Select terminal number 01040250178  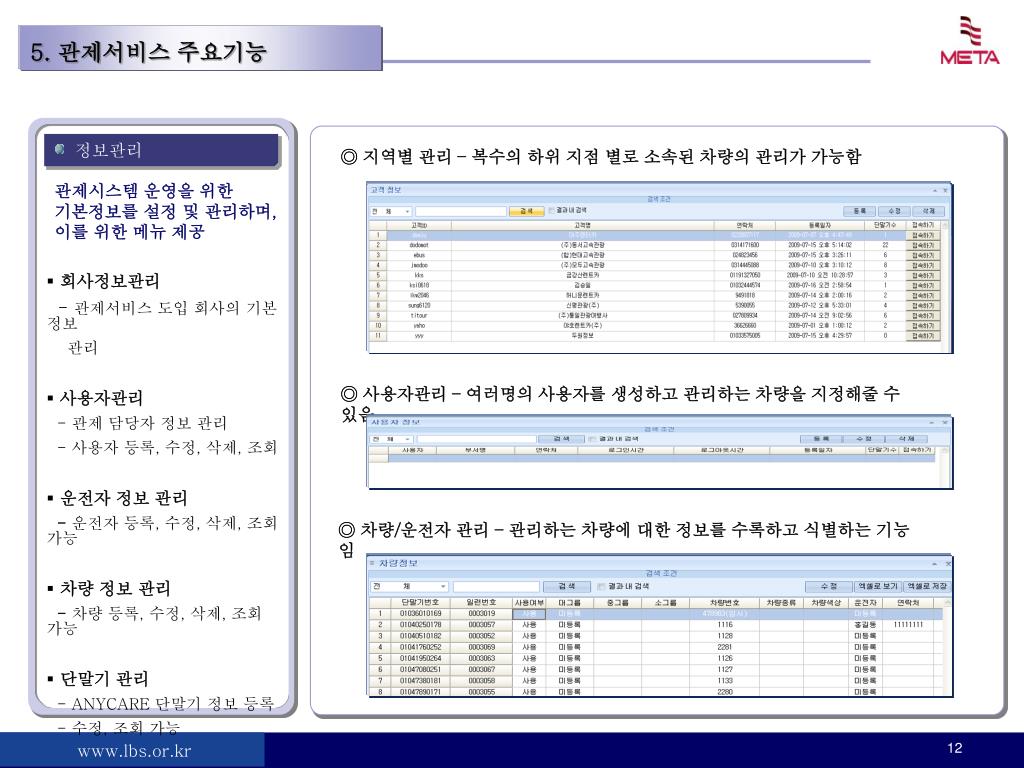coord(420,625)
